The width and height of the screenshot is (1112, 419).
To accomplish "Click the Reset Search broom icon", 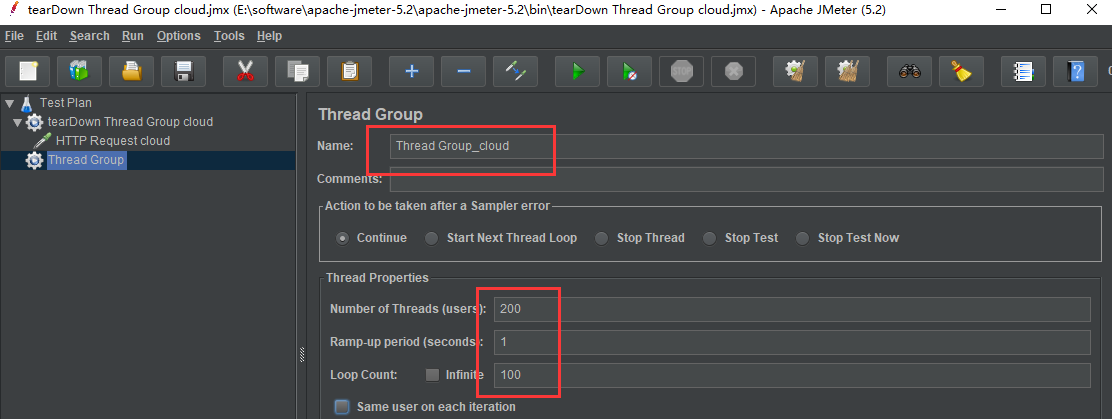I will [x=961, y=71].
